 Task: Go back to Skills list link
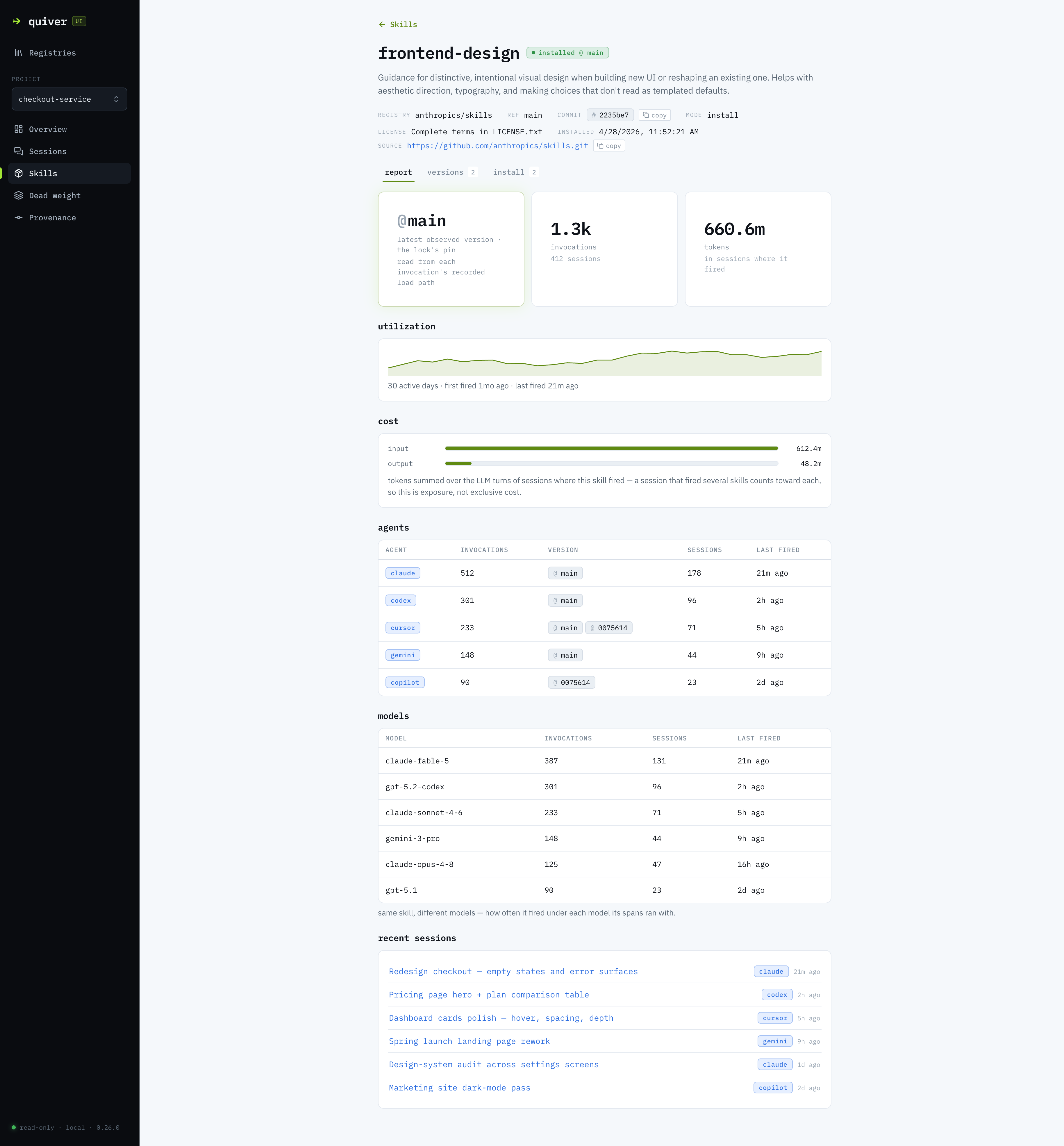pyautogui.click(x=398, y=24)
